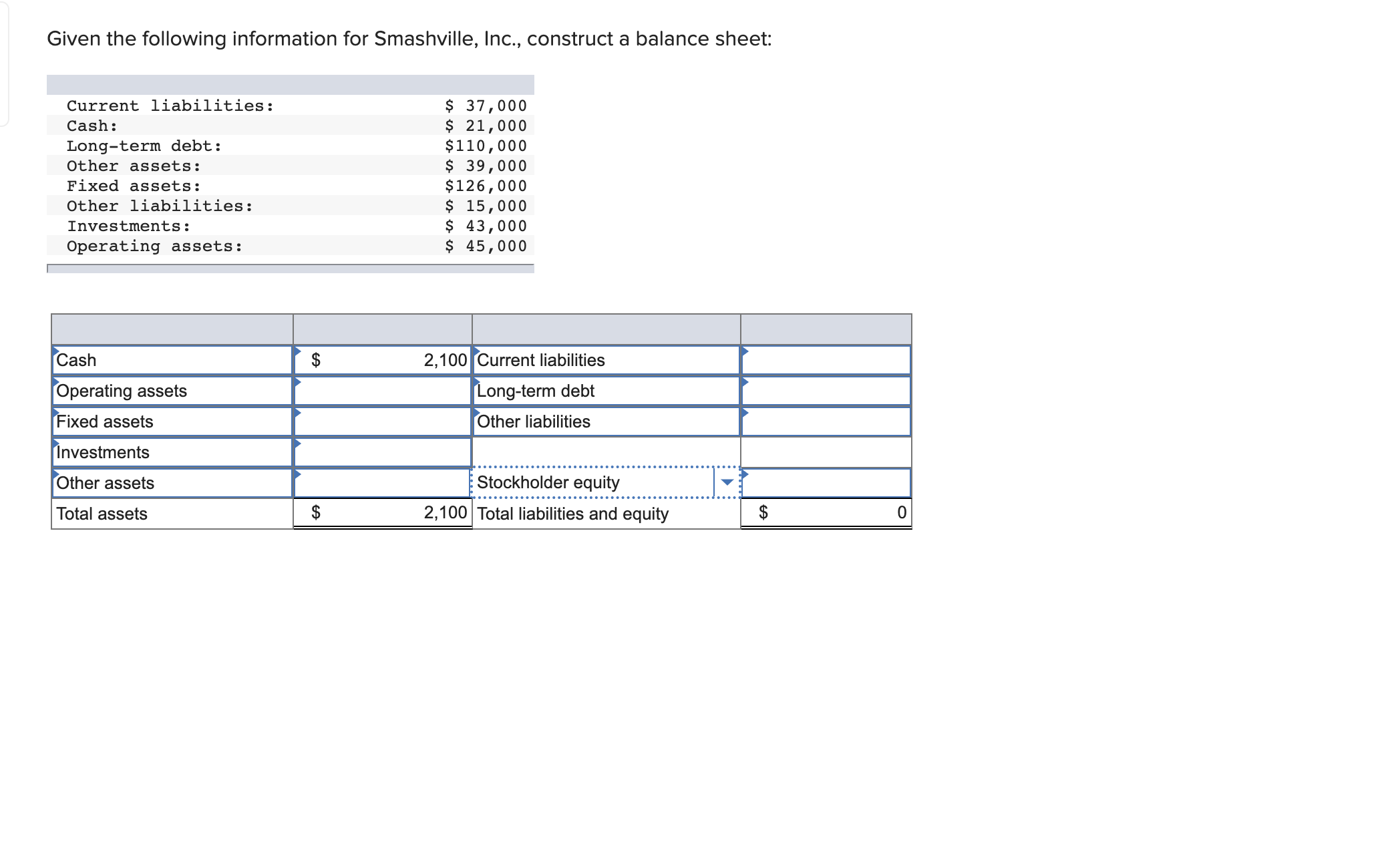Viewport: 1400px width, 863px height.
Task: Select the Fixed assets label cell
Action: (172, 421)
